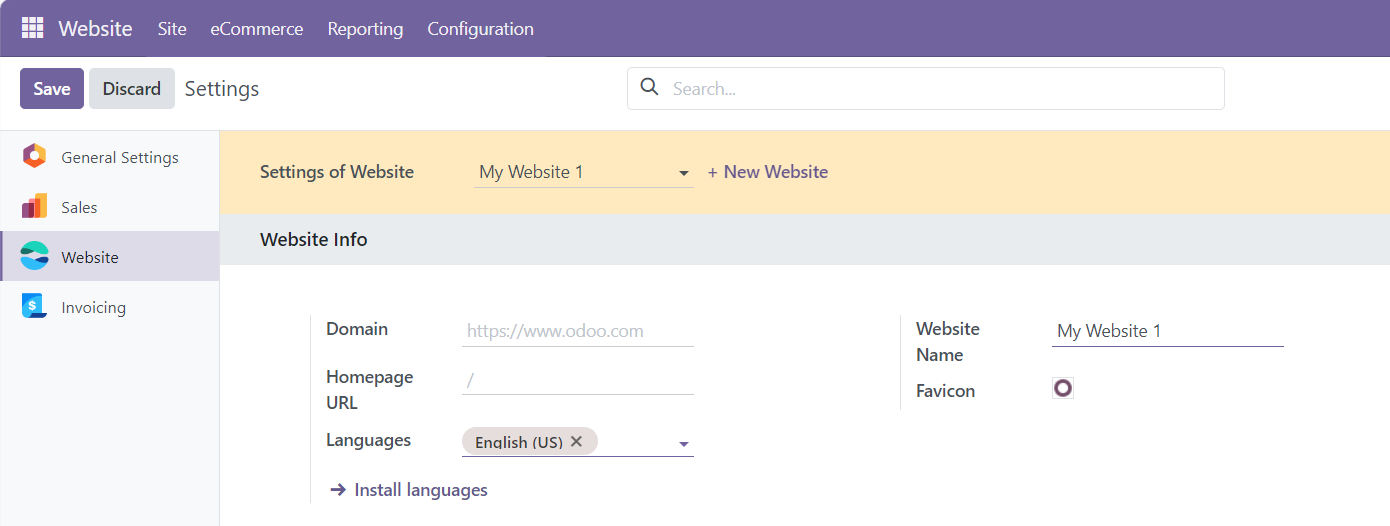Viewport: 1390px width, 526px height.
Task: Click the General Settings hexagon icon
Action: 35,157
